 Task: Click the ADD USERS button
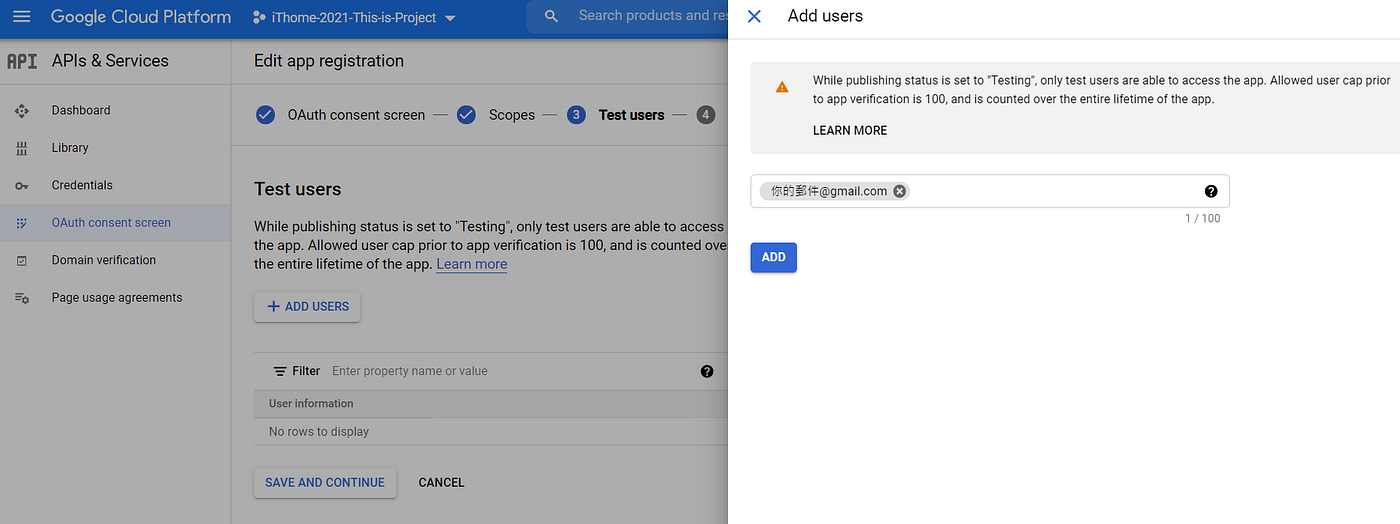click(x=307, y=307)
